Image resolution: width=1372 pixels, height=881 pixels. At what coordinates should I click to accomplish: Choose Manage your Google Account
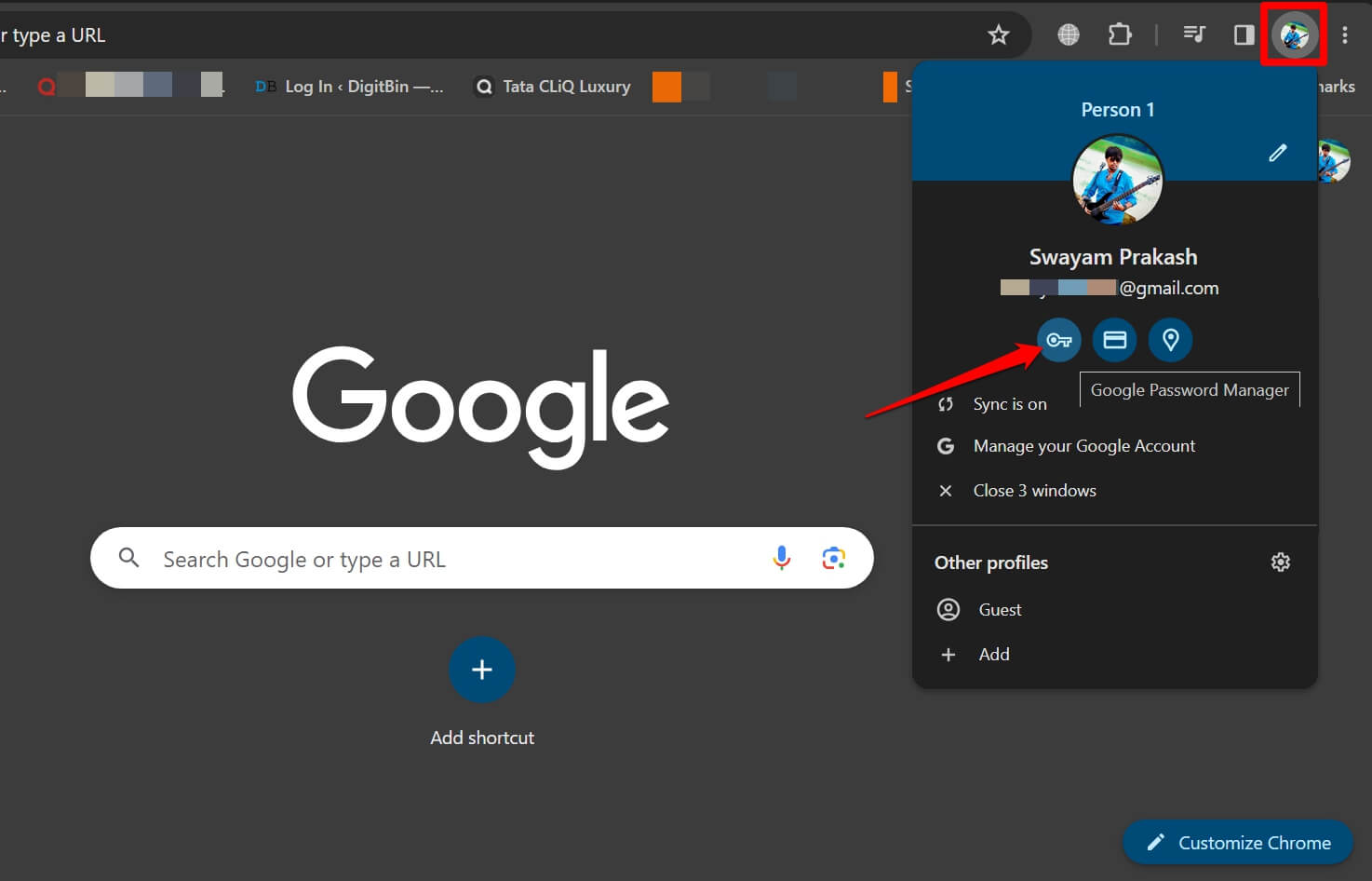[x=1083, y=446]
